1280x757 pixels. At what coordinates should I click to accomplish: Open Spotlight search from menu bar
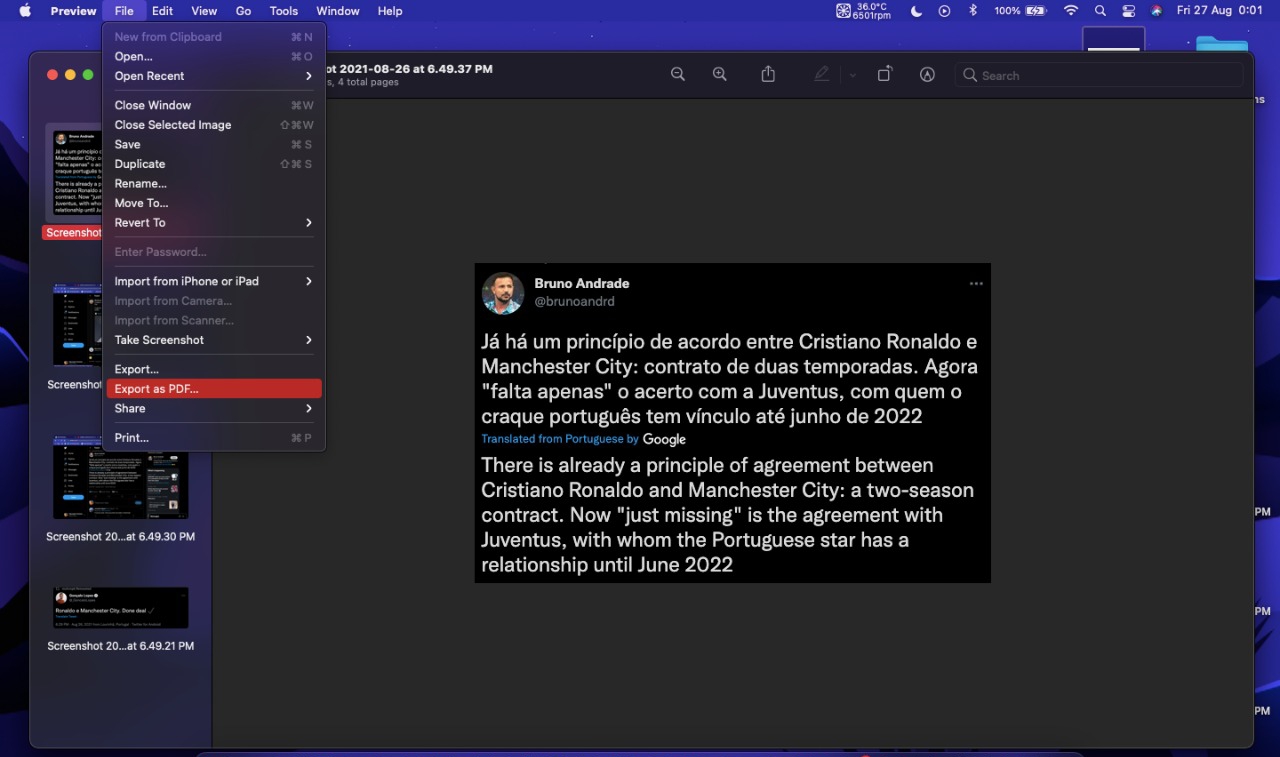click(x=1100, y=11)
